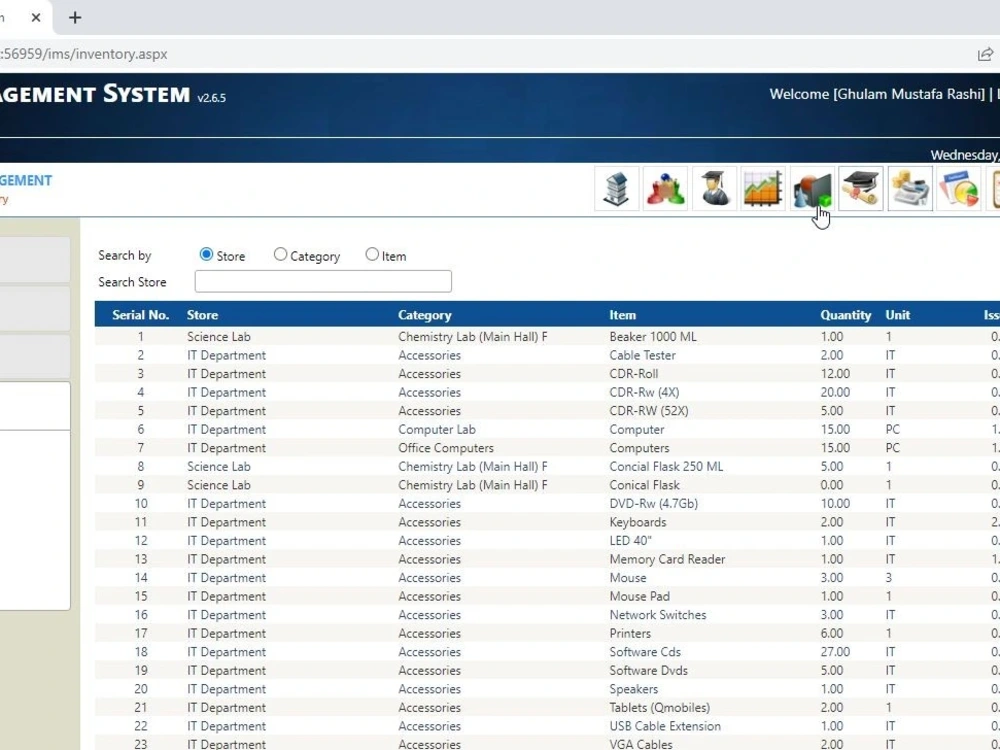Open a new browser tab

[75, 18]
